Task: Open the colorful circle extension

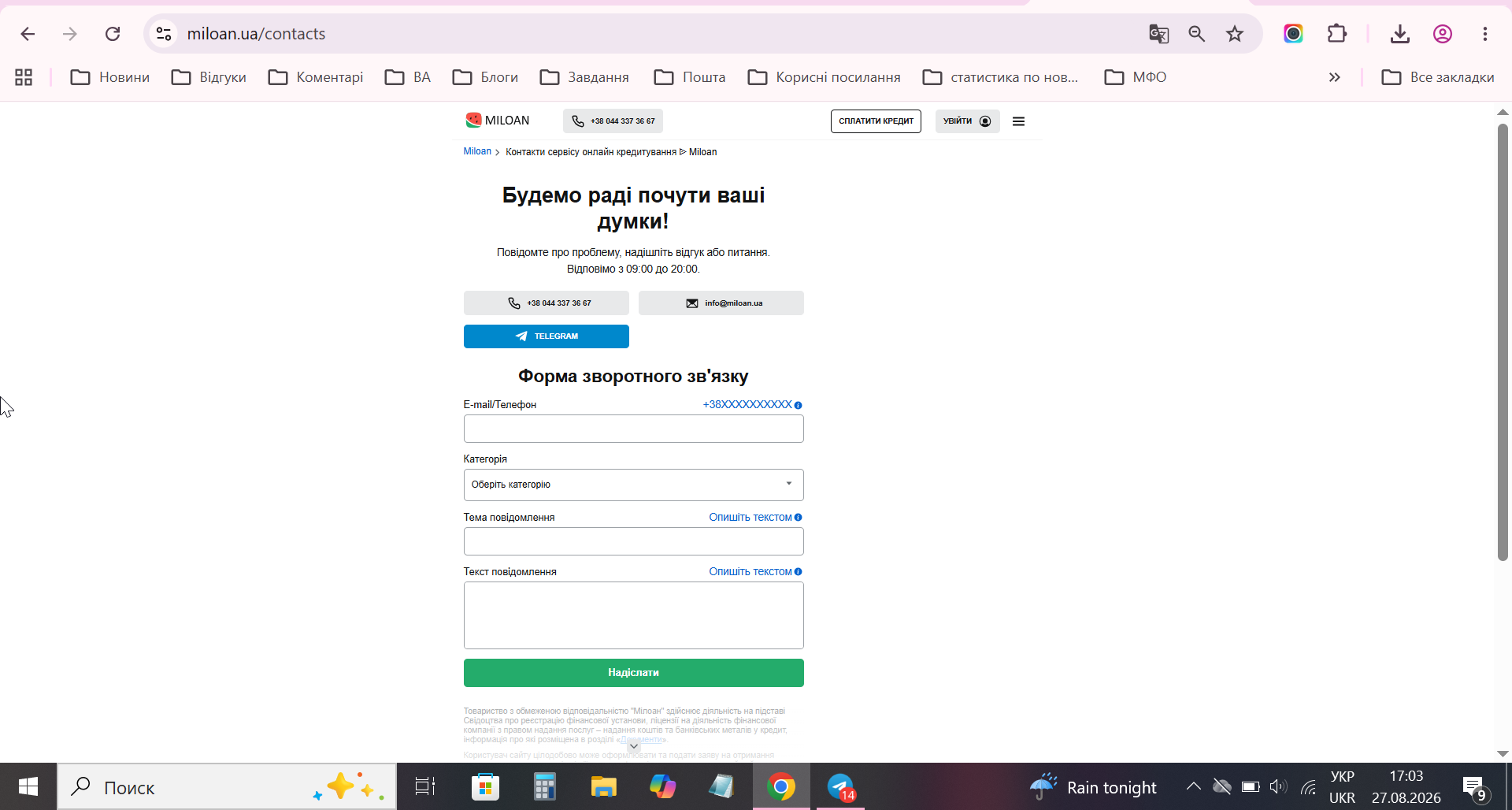Action: tap(1293, 34)
